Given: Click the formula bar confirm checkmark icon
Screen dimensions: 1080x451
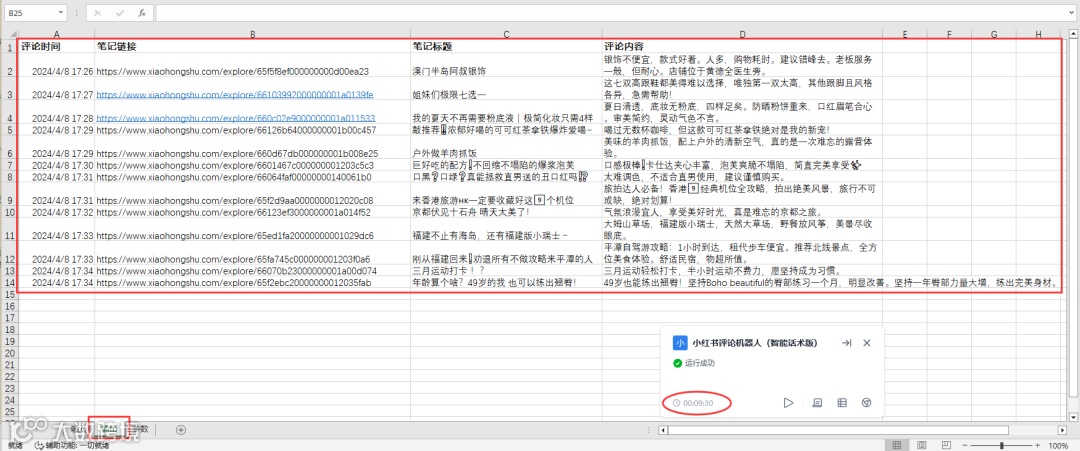Looking at the screenshot, I should (120, 13).
